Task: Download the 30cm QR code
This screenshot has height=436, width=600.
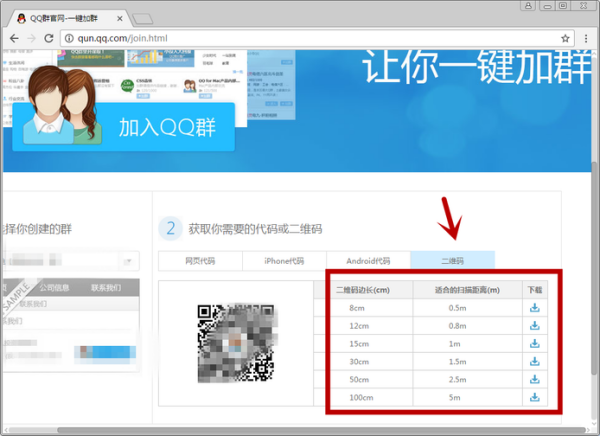Action: click(535, 362)
